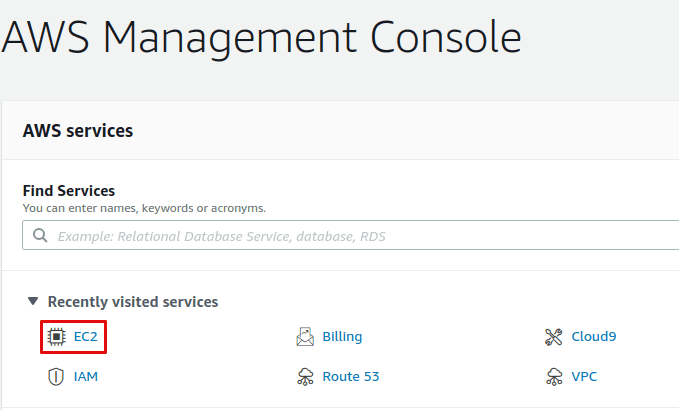The height and width of the screenshot is (410, 679).
Task: Click the Recently visited services label
Action: point(133,301)
